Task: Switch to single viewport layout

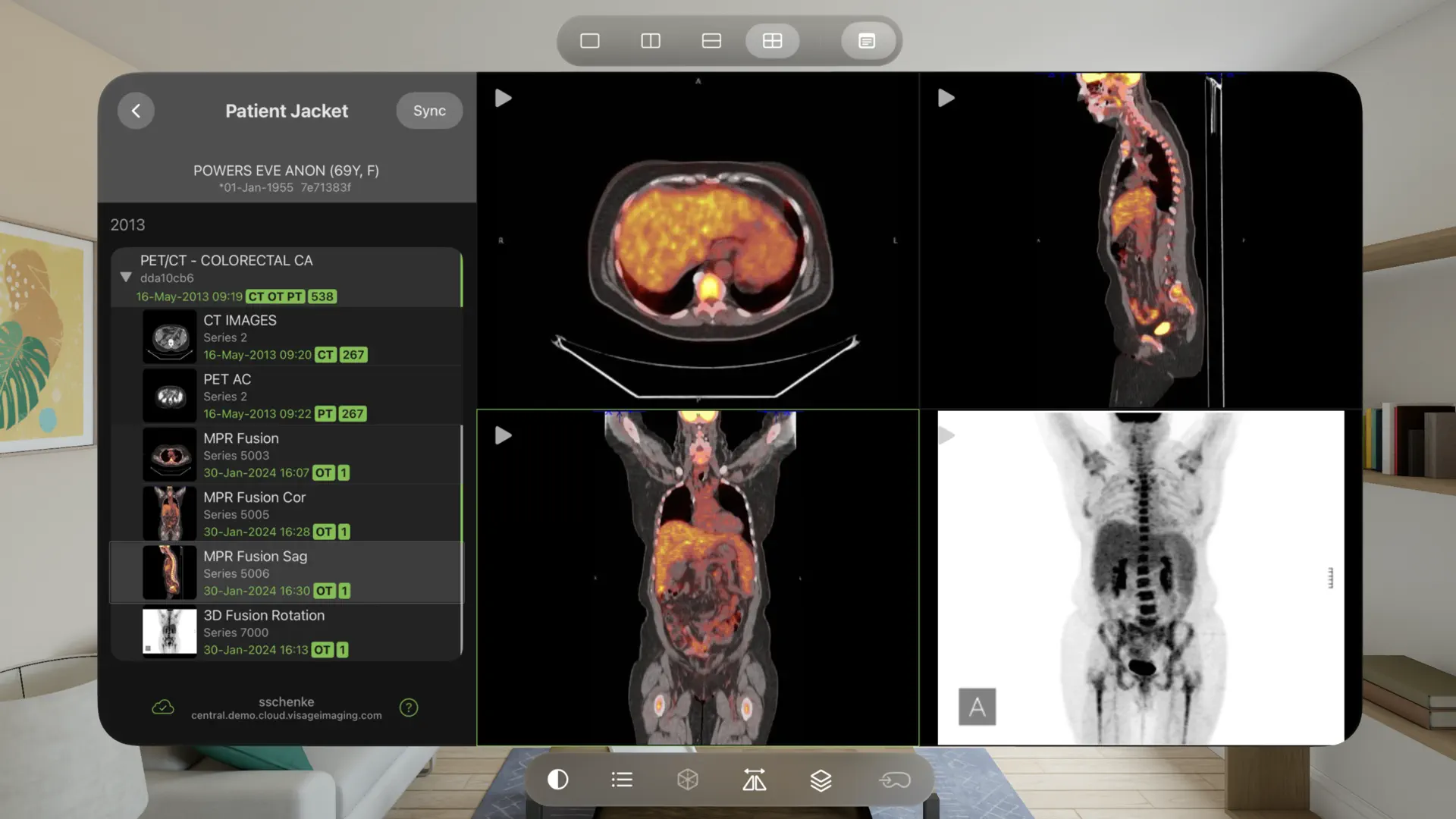Action: (x=590, y=40)
